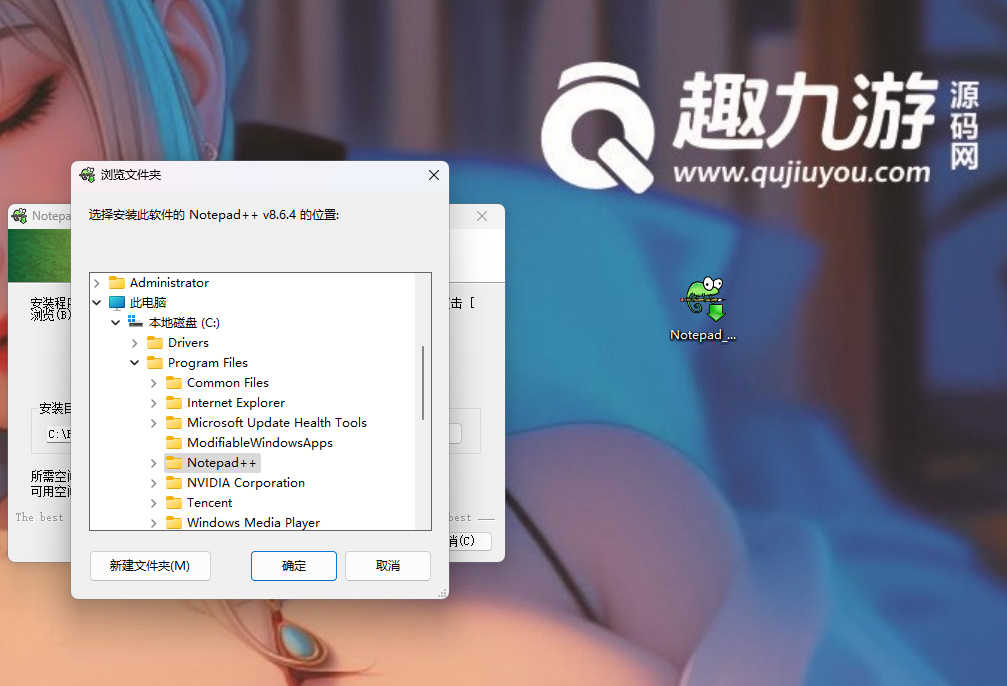Select the Administrator tree label
This screenshot has width=1007, height=686.
[x=170, y=283]
